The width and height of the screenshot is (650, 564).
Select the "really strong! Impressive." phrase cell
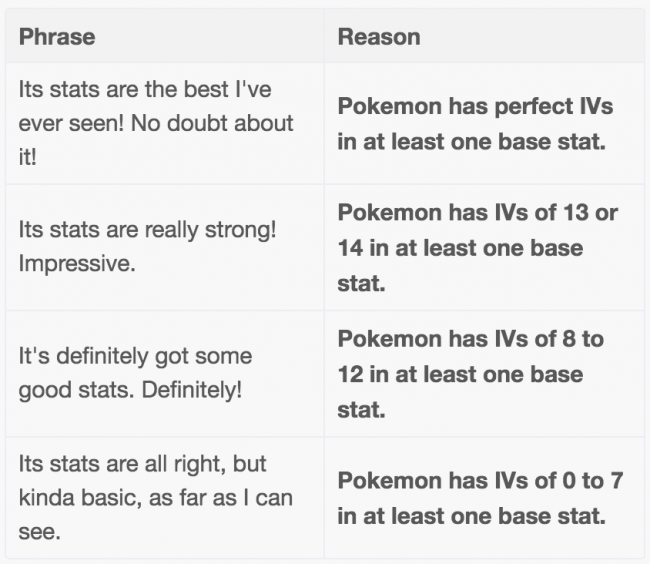(148, 247)
